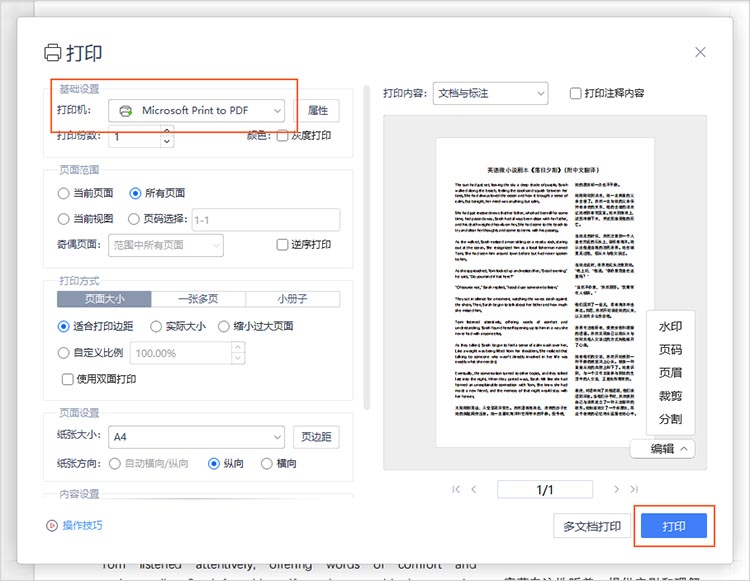
Task: Select 当前视图 radio button
Action: [x=63, y=219]
